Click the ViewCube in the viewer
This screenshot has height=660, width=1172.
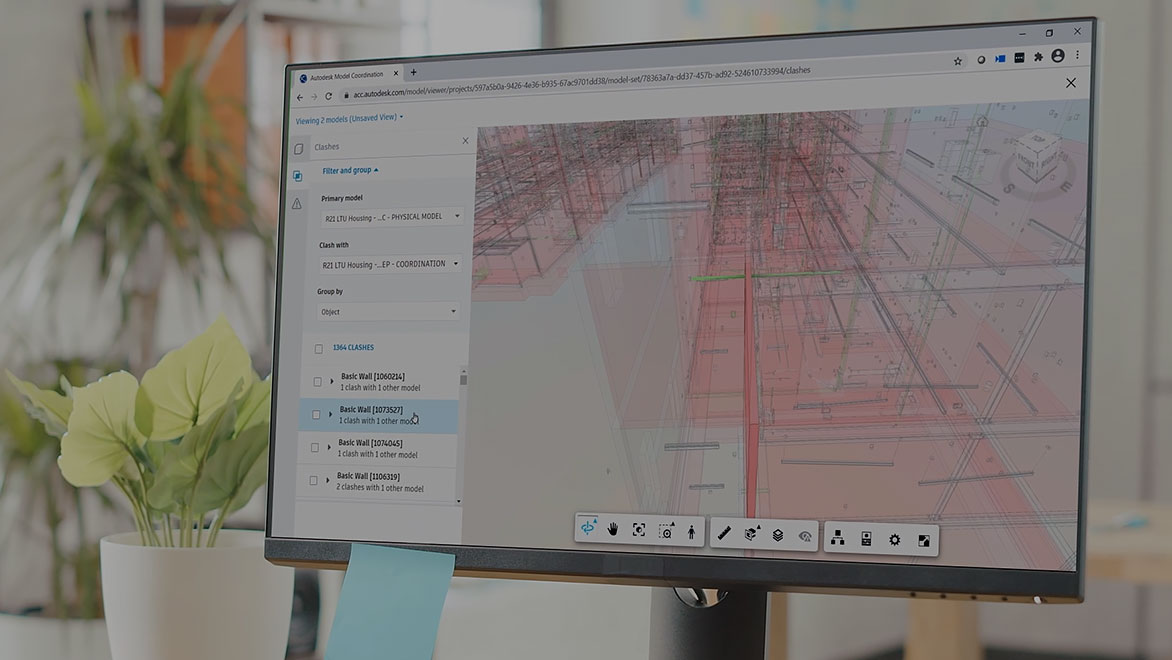(1037, 158)
